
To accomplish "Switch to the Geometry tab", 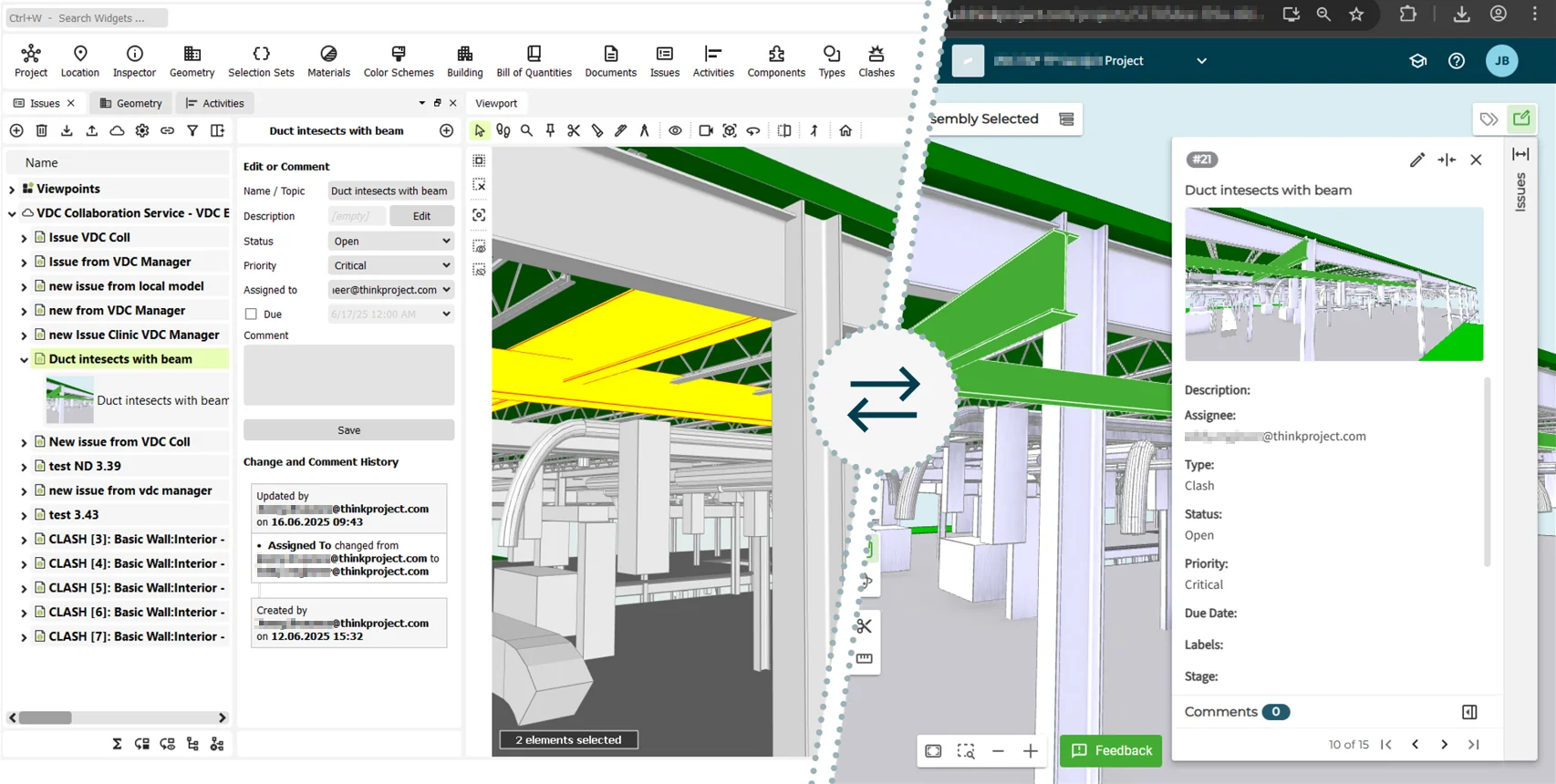I will click(x=130, y=103).
